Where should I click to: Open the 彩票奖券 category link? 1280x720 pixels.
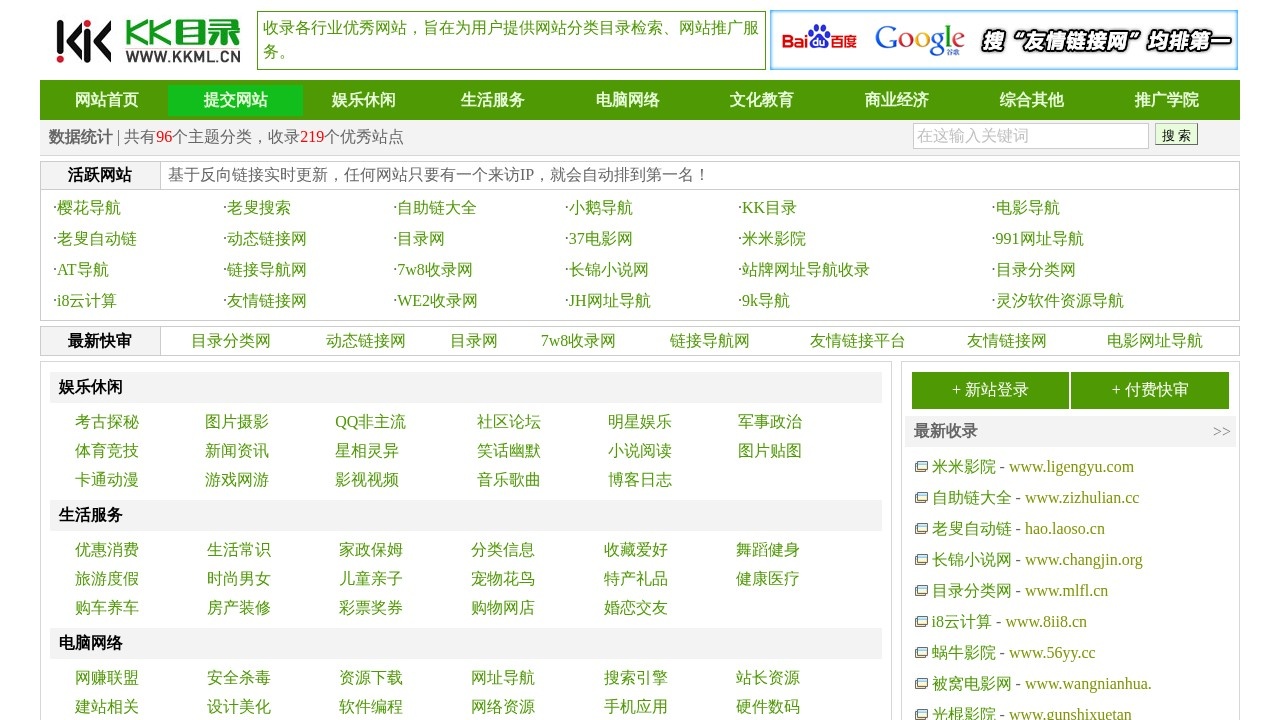point(371,608)
